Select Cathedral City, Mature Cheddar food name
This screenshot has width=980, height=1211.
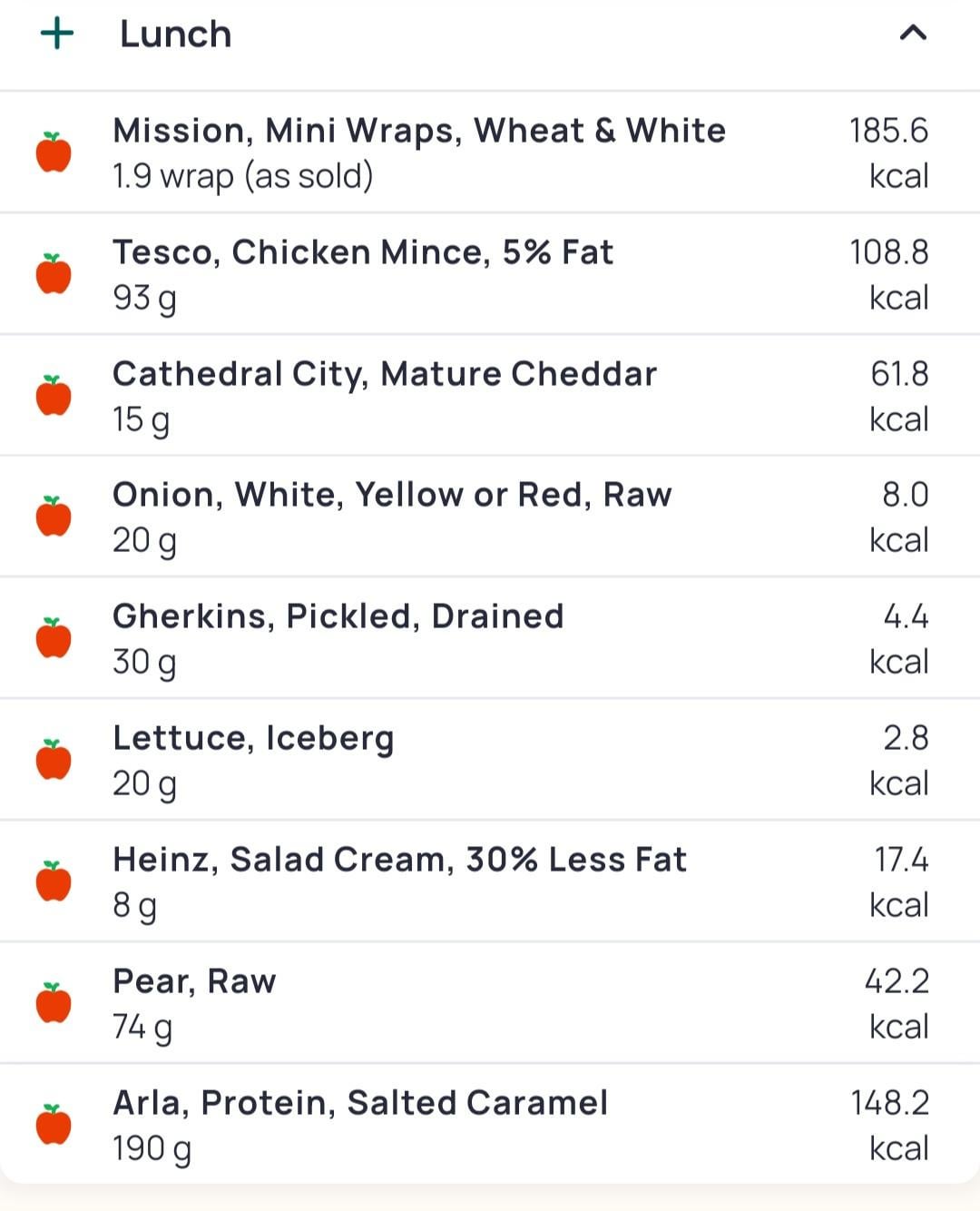[x=384, y=374]
